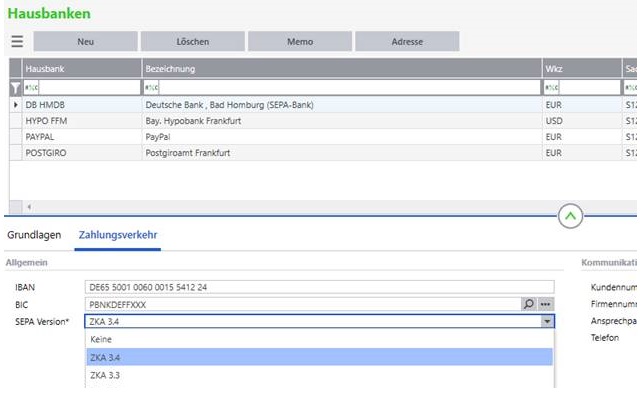Click the EUR cell of the DB HMDB row
This screenshot has height=395, width=643.
tap(582, 105)
